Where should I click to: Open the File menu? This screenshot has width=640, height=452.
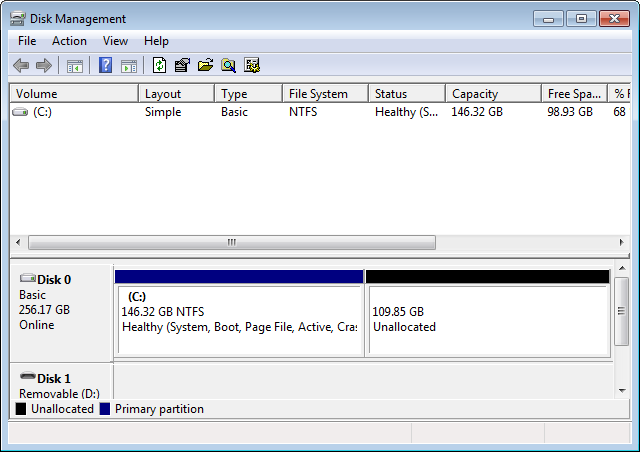(x=27, y=41)
